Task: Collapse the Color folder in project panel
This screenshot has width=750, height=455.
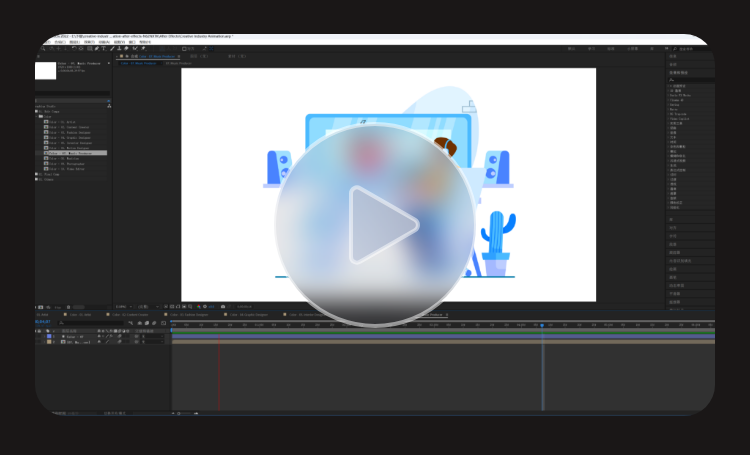Action: tap(36, 116)
